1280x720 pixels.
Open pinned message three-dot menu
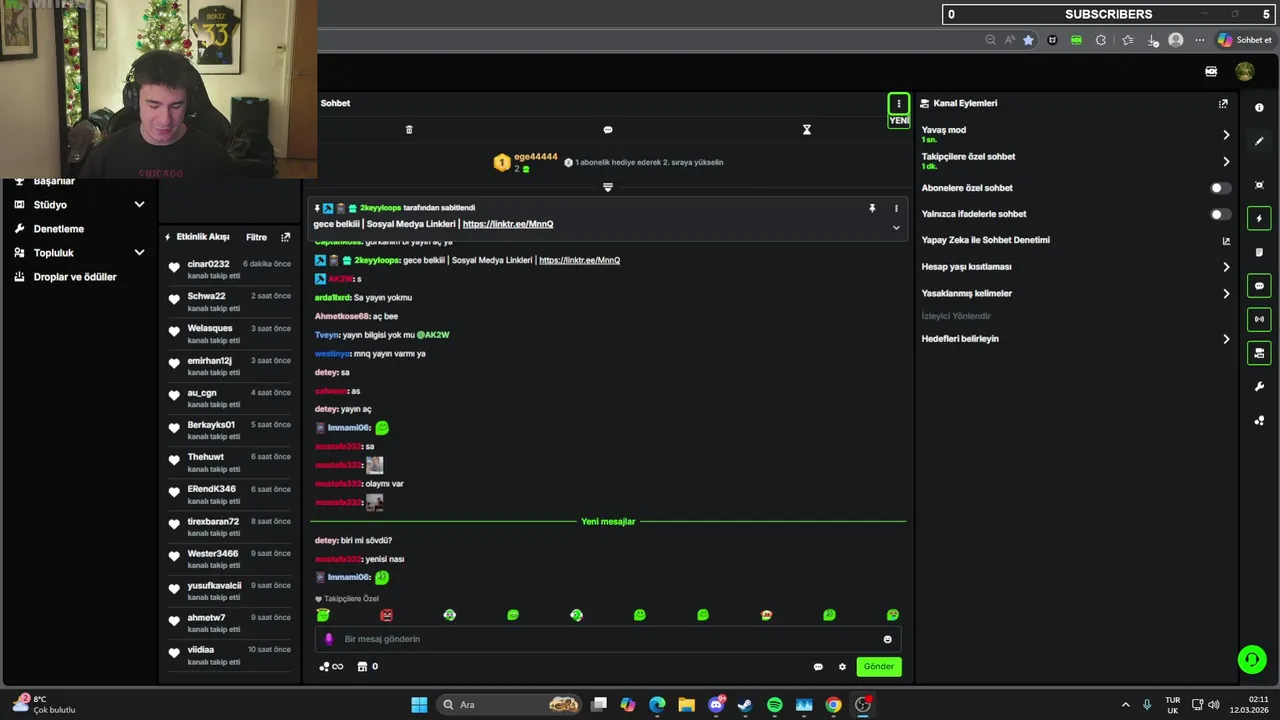896,208
